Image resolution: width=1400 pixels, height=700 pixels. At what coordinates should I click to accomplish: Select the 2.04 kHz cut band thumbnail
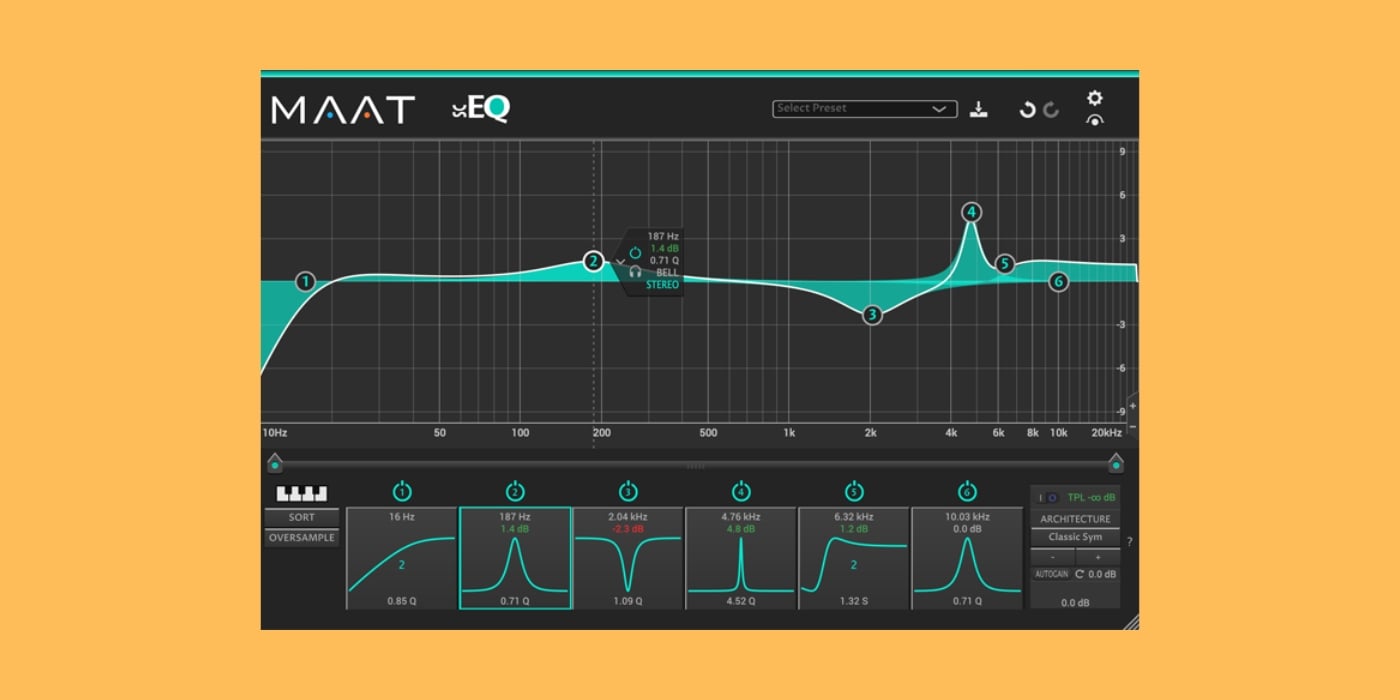[628, 558]
